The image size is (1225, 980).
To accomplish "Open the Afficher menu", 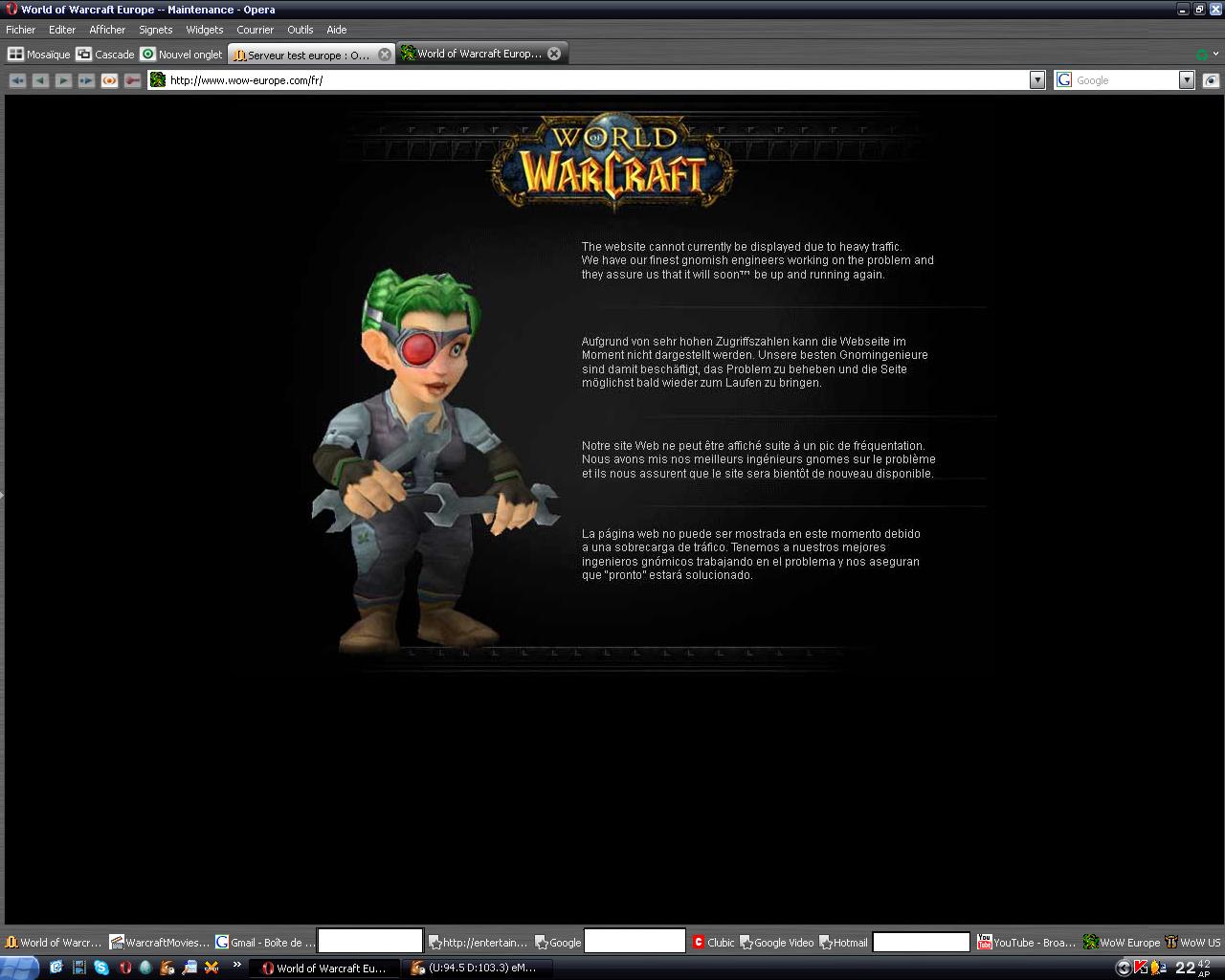I will [x=107, y=30].
